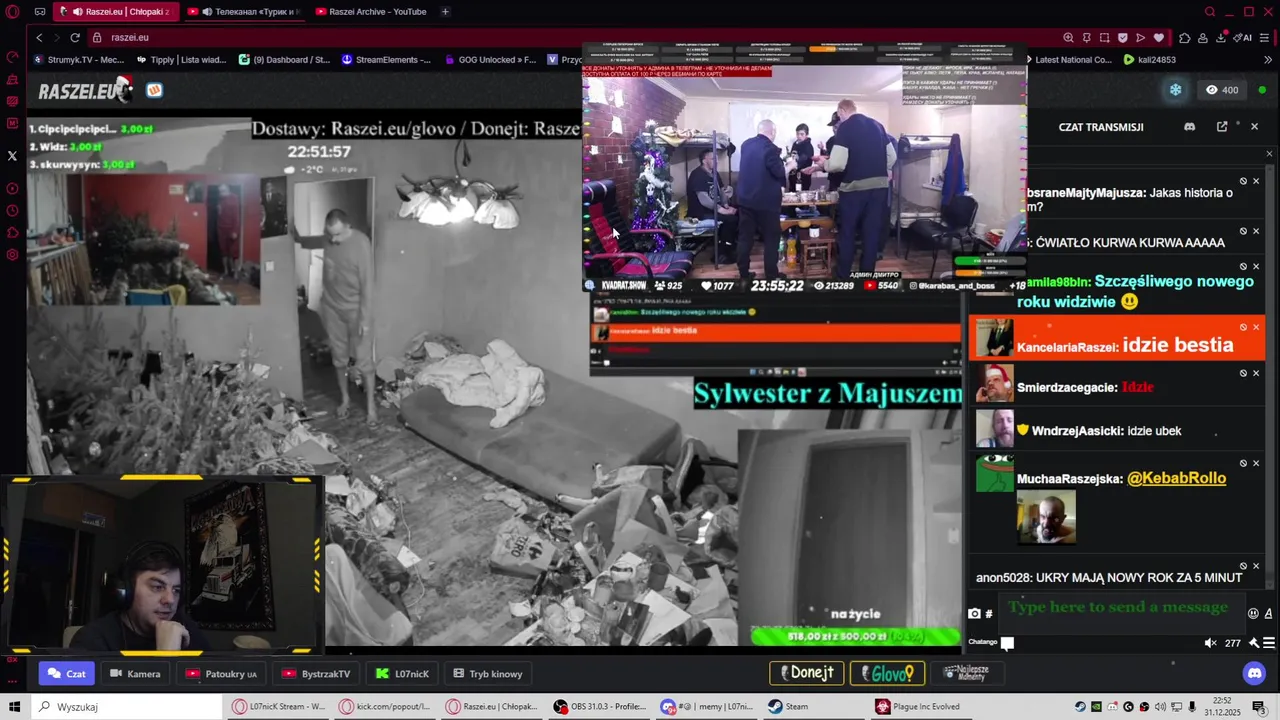Expand hidden bookmarks with double chevron
This screenshot has width=1280, height=720.
pyautogui.click(x=1267, y=60)
